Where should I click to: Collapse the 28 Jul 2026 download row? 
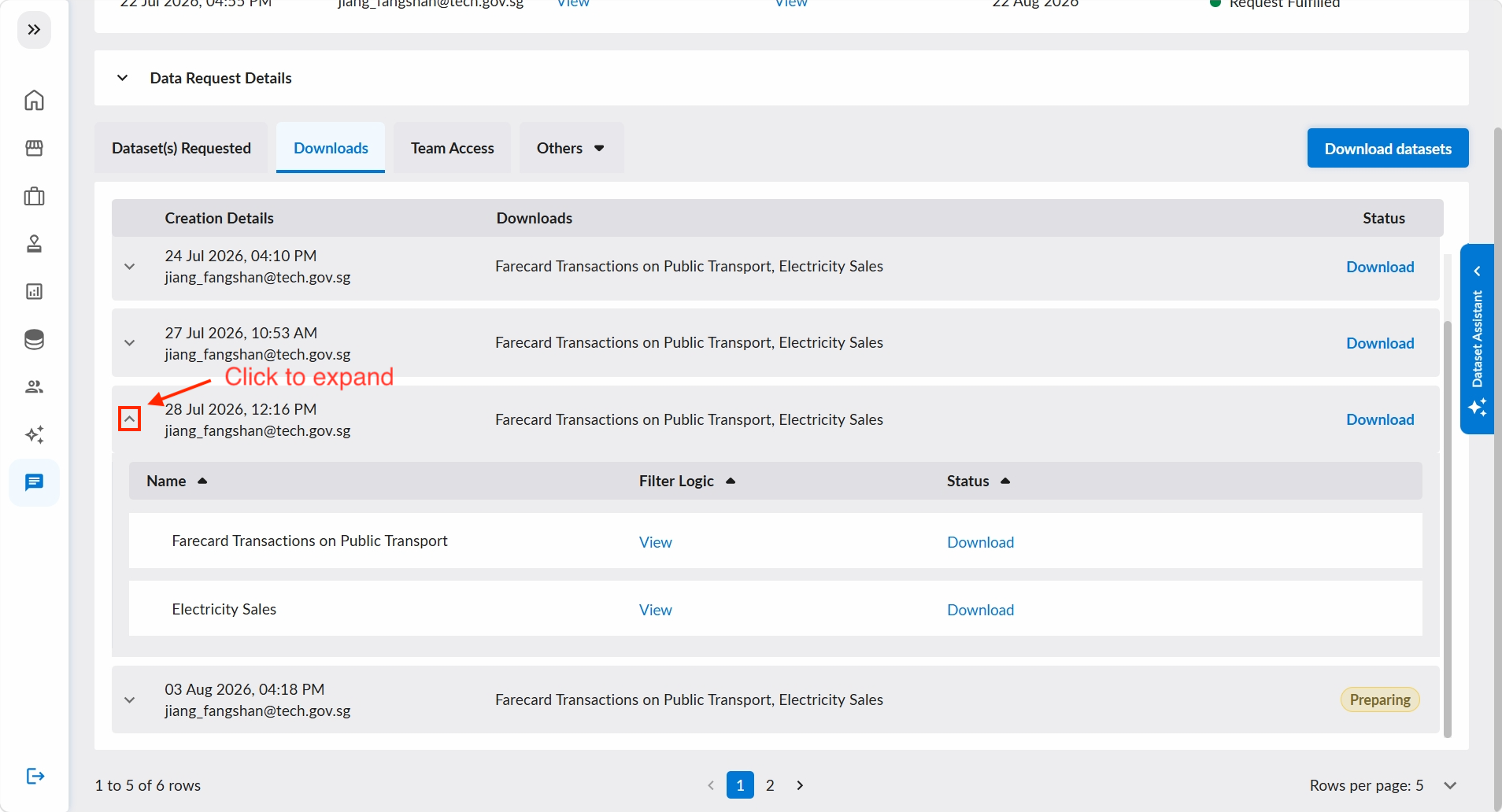130,419
